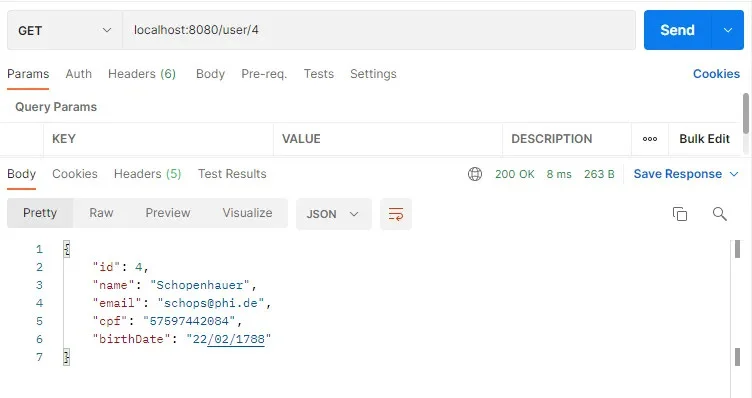Image resolution: width=752 pixels, height=398 pixels.
Task: Click the "Schopenhauer" name value
Action: point(200,285)
